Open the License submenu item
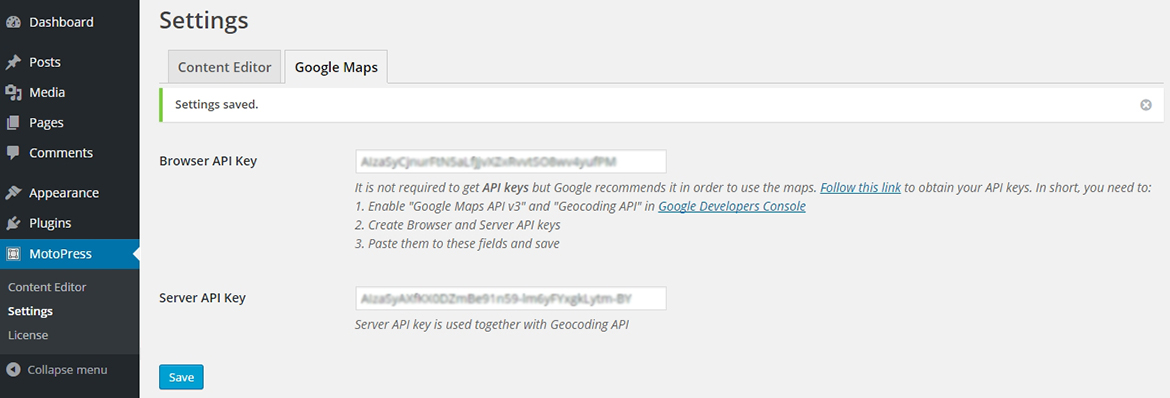This screenshot has width=1170, height=398. click(28, 335)
